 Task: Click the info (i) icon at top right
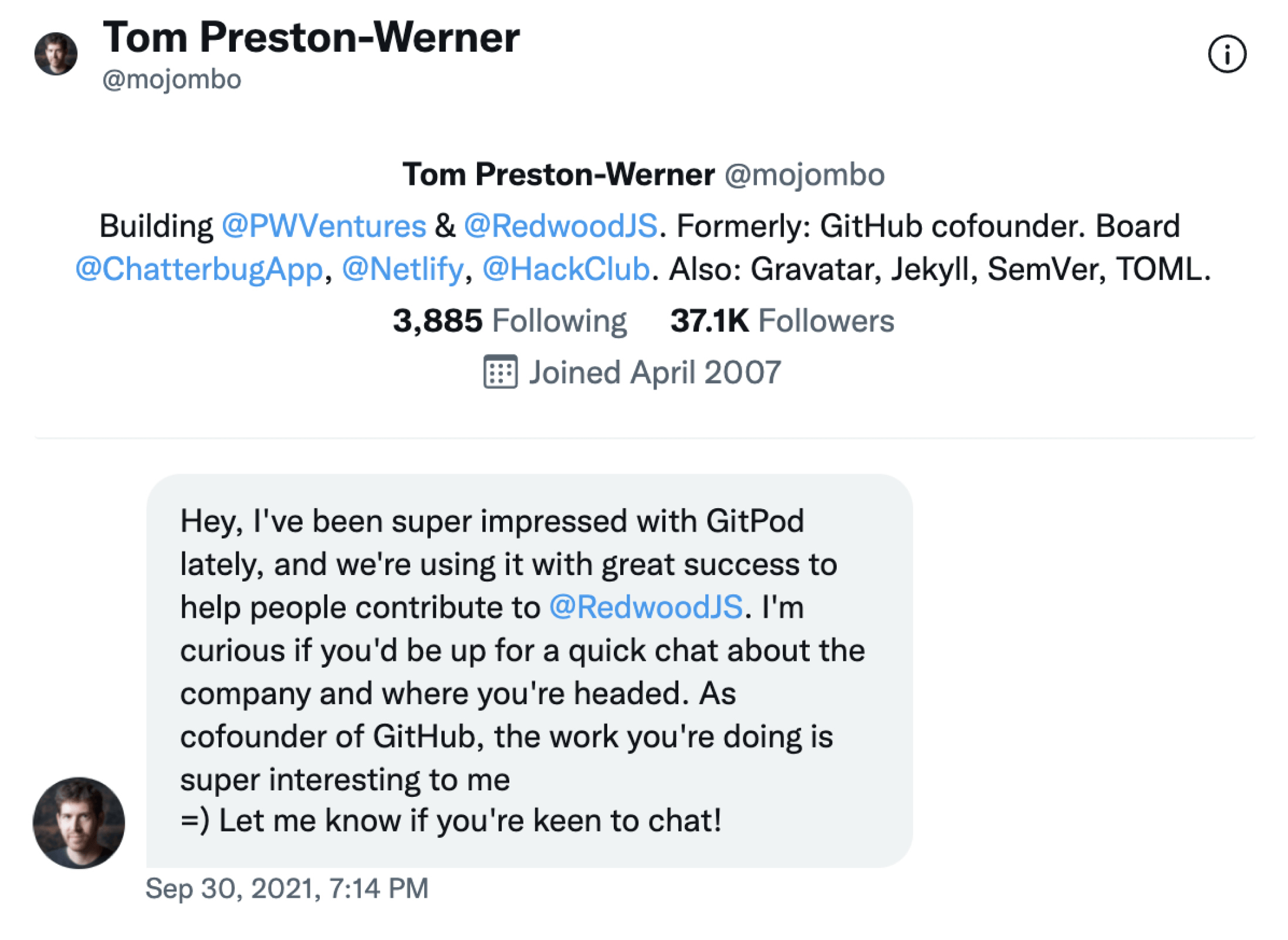pyautogui.click(x=1228, y=54)
